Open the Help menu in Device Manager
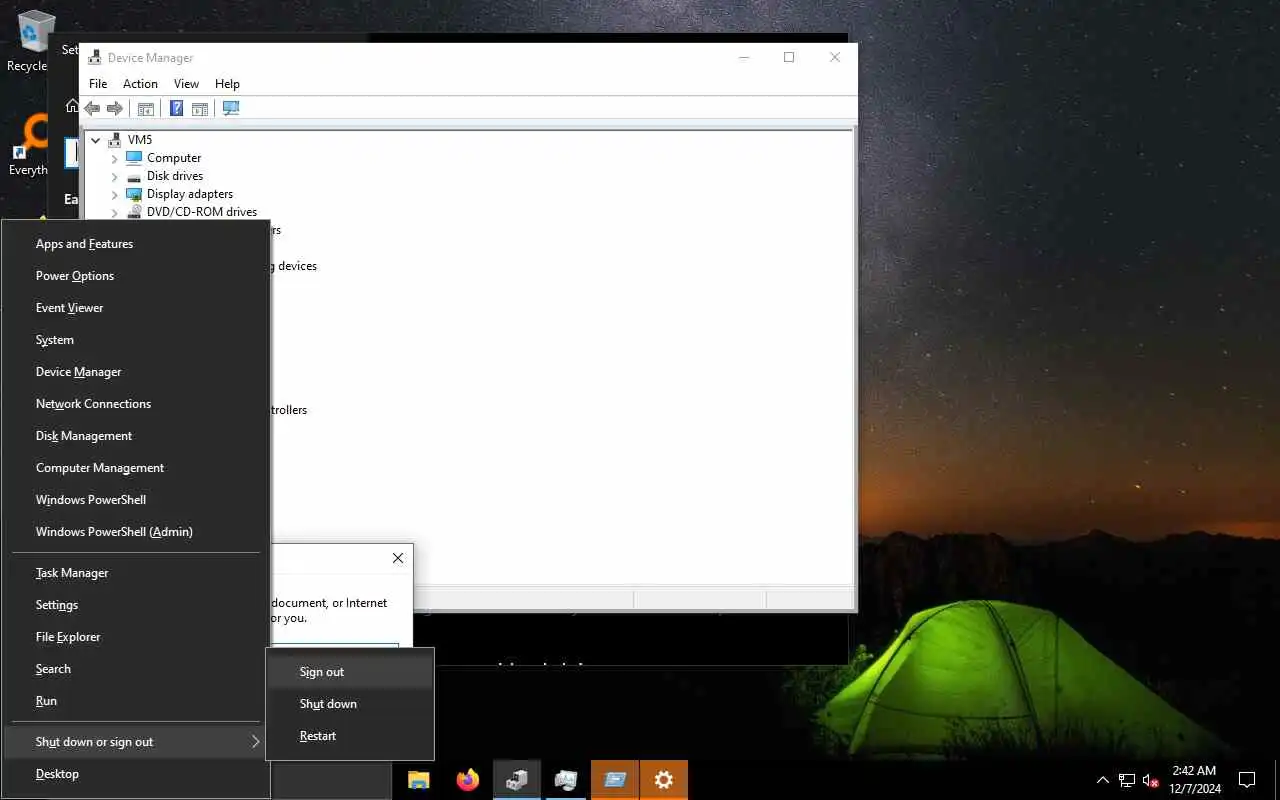Screen dimensions: 1280x800 [x=227, y=84]
